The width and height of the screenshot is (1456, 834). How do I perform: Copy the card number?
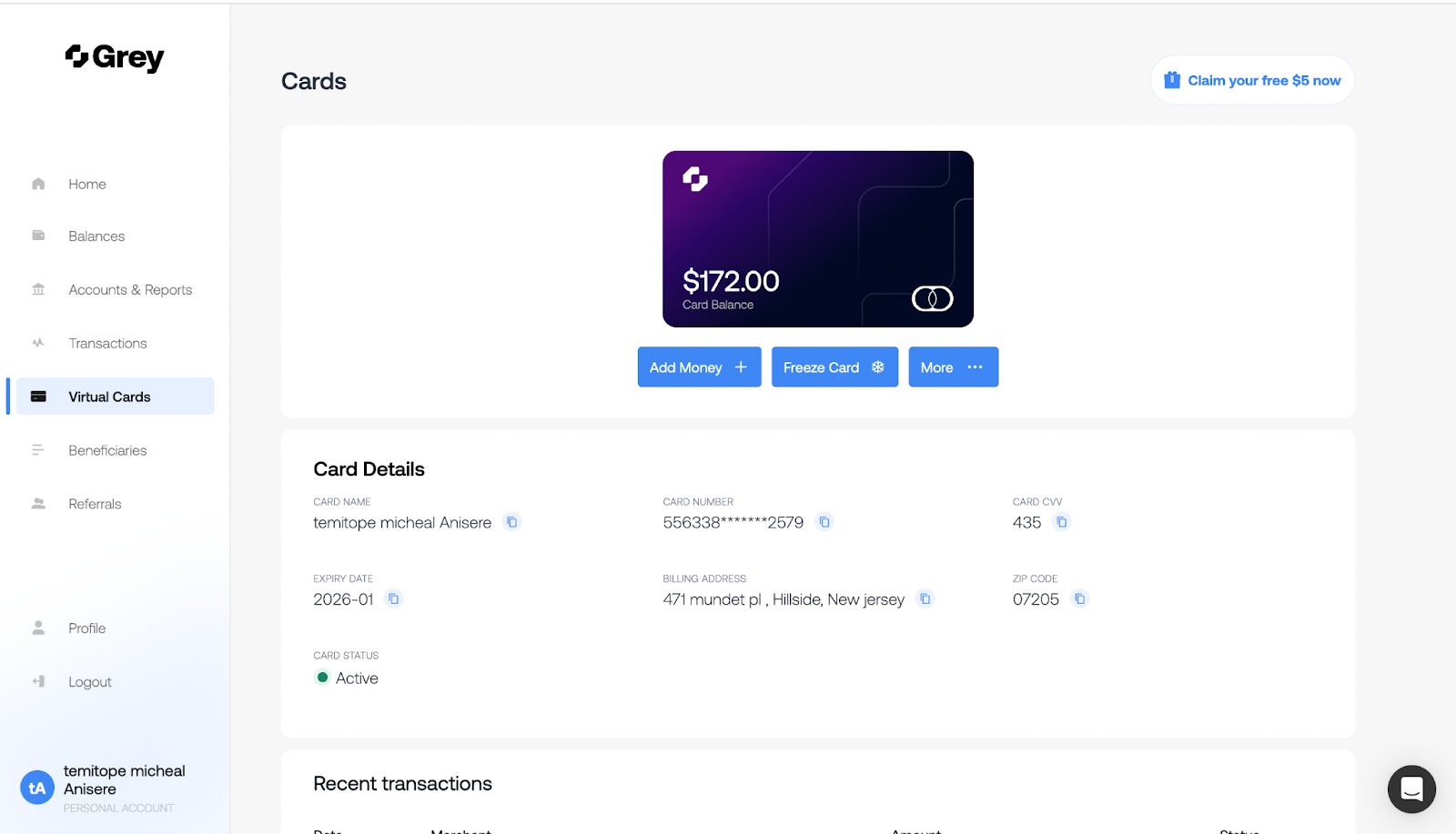(824, 522)
